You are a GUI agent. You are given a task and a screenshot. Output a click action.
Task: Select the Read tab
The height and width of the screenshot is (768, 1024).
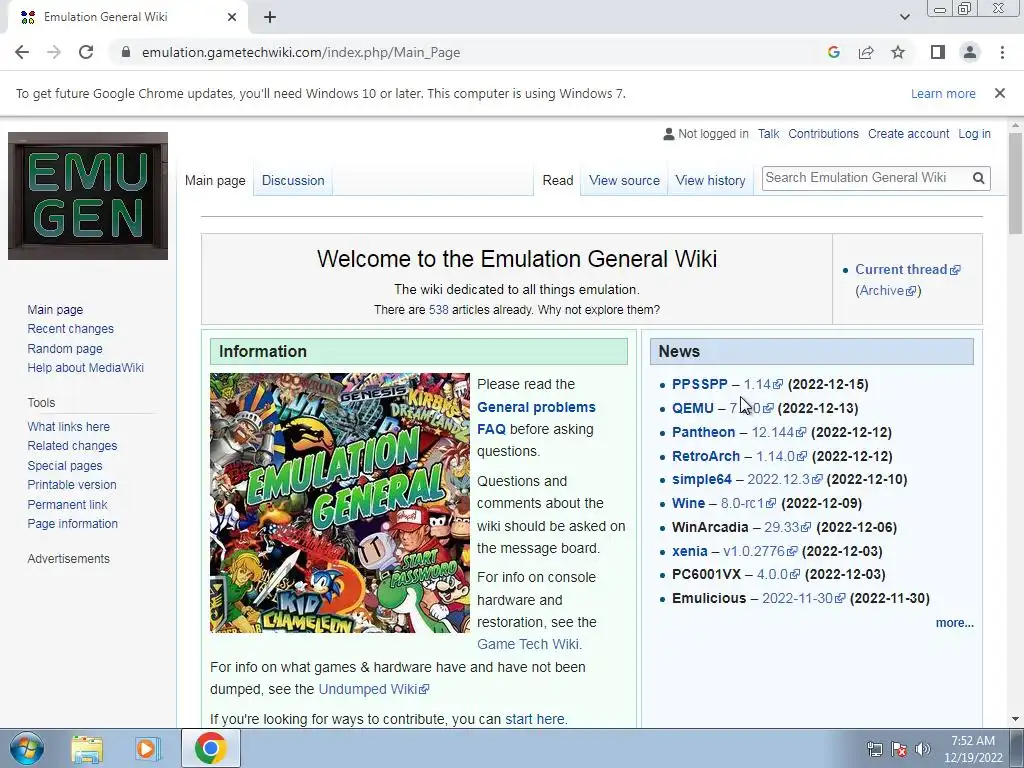click(x=558, y=180)
